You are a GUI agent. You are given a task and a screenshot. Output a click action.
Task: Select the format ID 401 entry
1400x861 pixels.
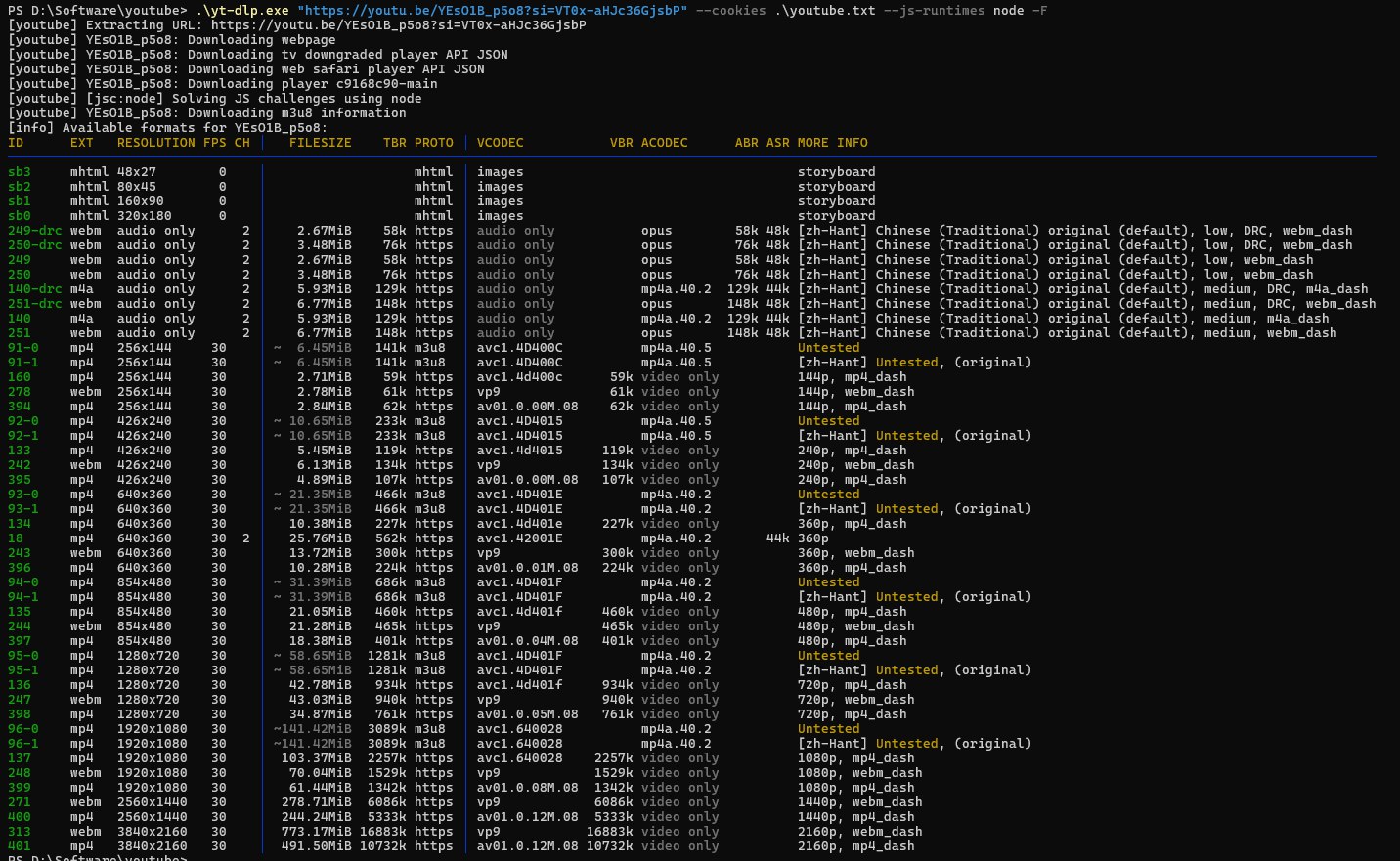pos(20,845)
